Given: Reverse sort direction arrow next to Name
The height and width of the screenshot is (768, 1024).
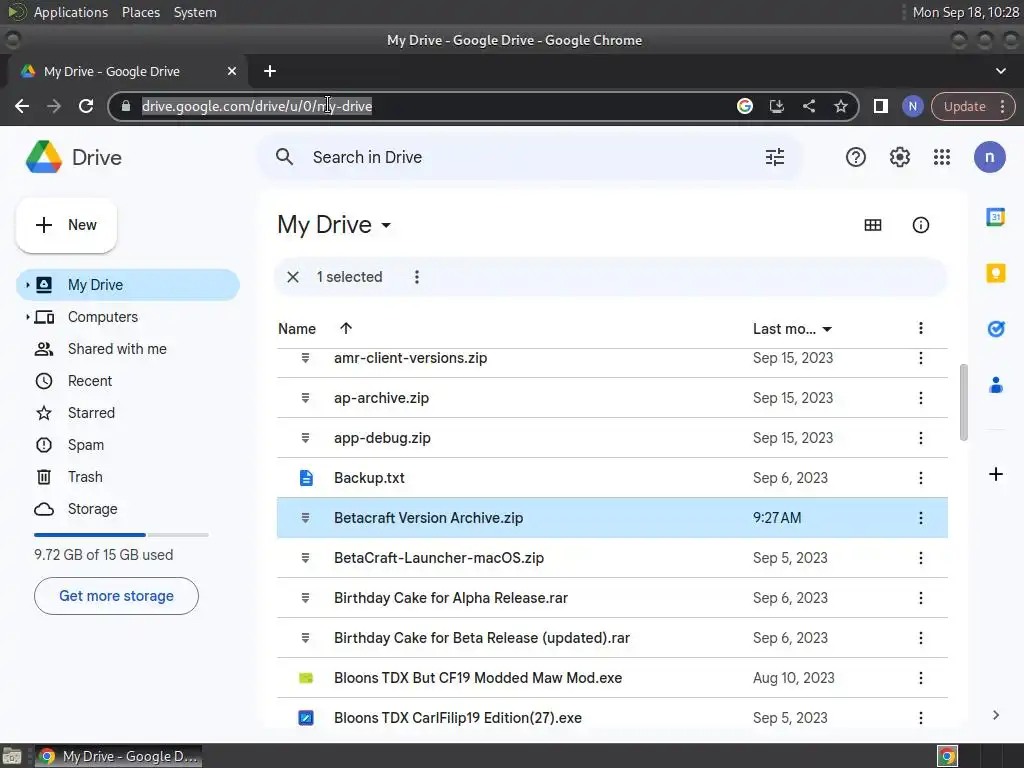Looking at the screenshot, I should (345, 328).
